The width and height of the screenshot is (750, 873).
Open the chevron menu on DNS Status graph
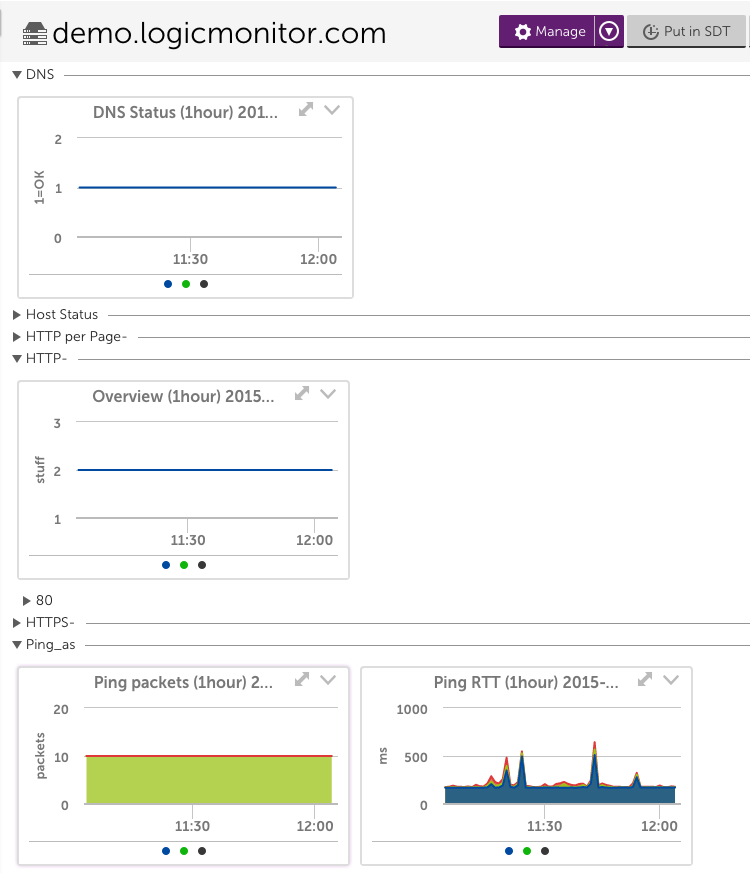tap(334, 111)
